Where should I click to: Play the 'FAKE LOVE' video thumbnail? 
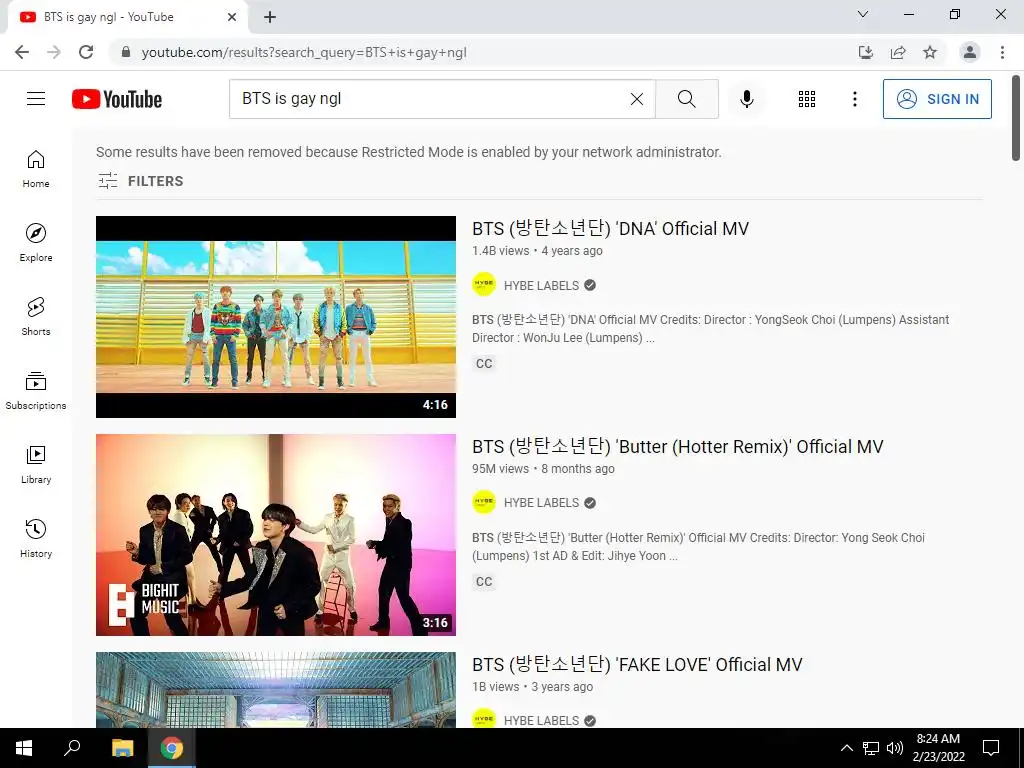click(x=276, y=690)
